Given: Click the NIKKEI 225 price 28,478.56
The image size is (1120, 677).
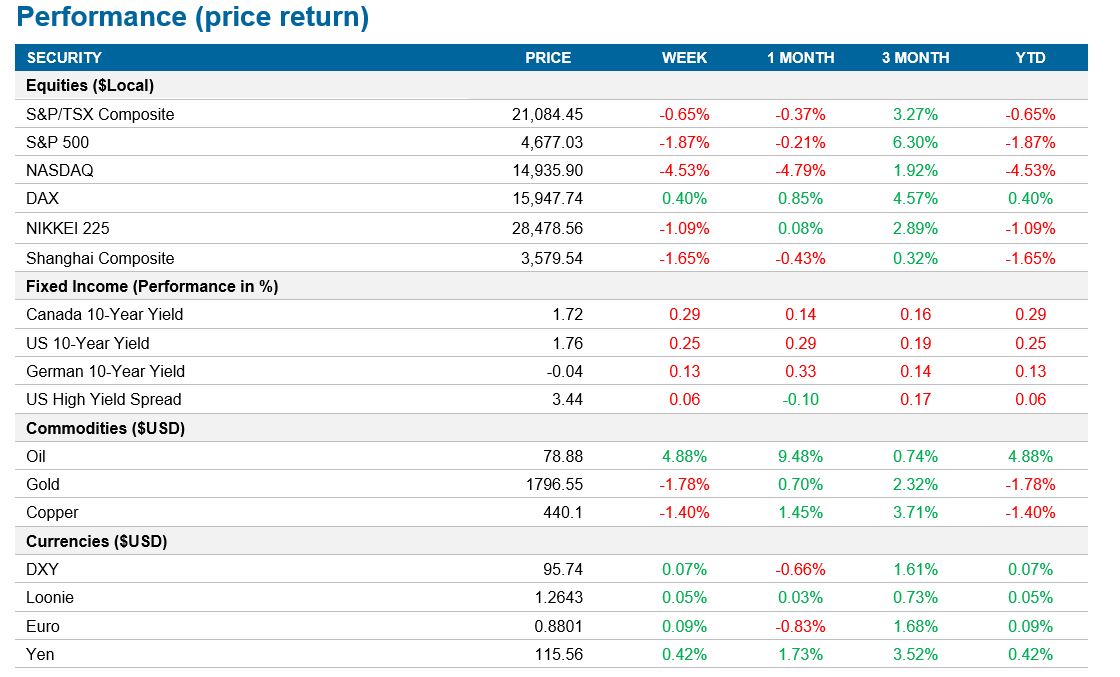Looking at the screenshot, I should click(547, 229).
